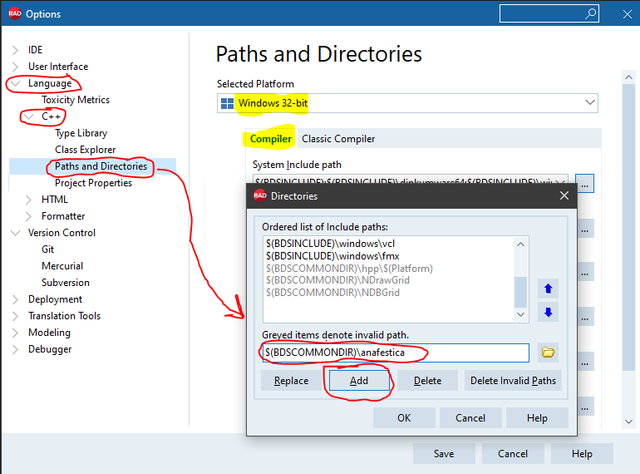Viewport: 640px width, 474px height.
Task: Click the path input field with anafestica
Action: (x=396, y=353)
